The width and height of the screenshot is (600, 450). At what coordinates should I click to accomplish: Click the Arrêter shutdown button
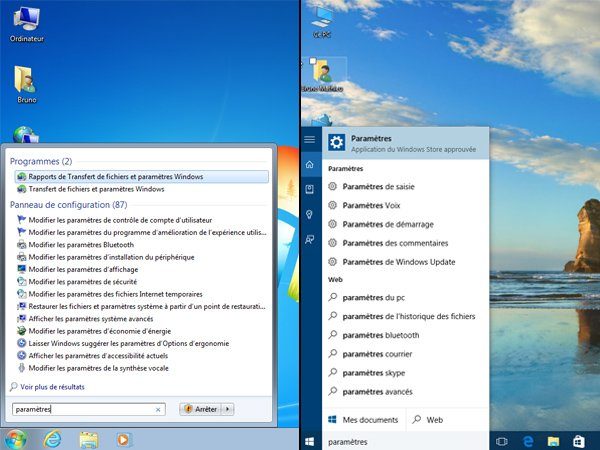[x=201, y=409]
